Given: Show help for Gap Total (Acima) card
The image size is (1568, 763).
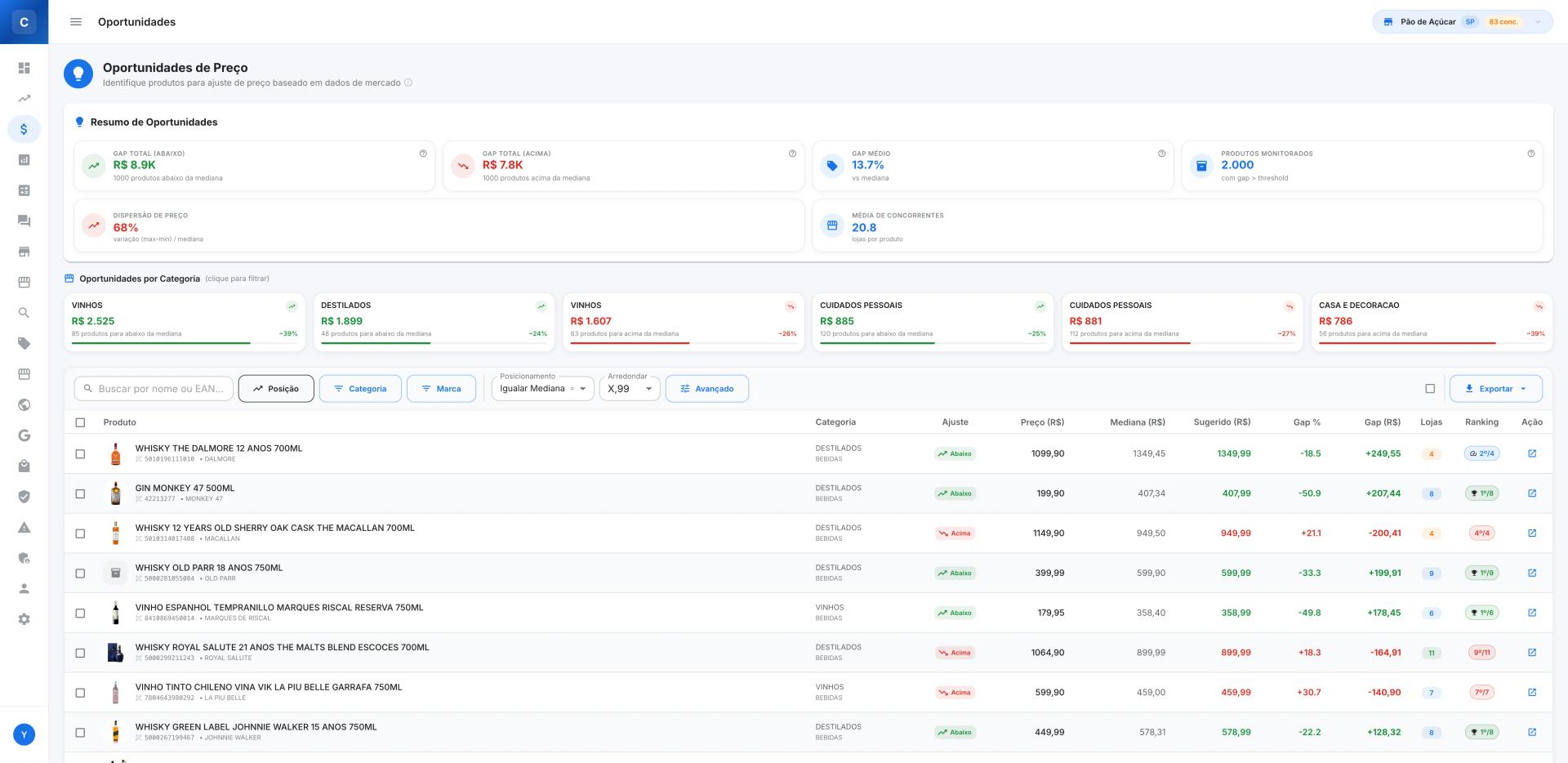Looking at the screenshot, I should [x=792, y=154].
